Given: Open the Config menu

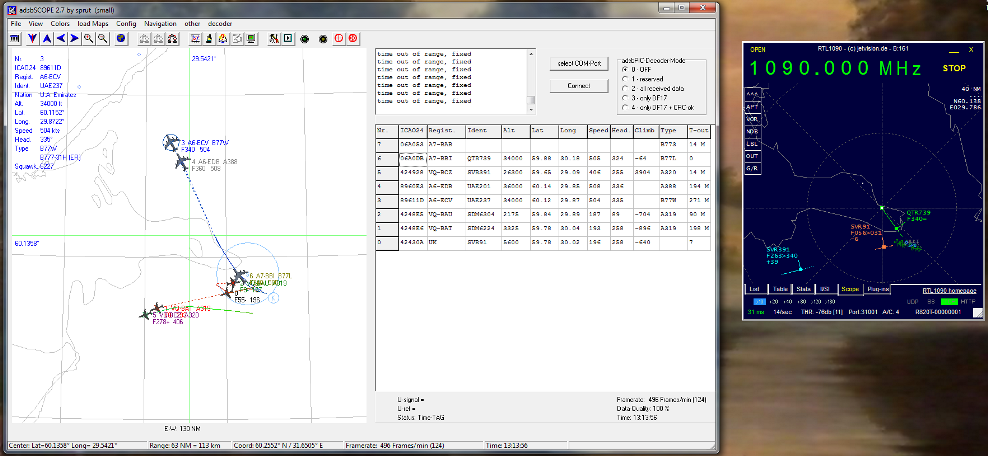Looking at the screenshot, I should tap(127, 22).
